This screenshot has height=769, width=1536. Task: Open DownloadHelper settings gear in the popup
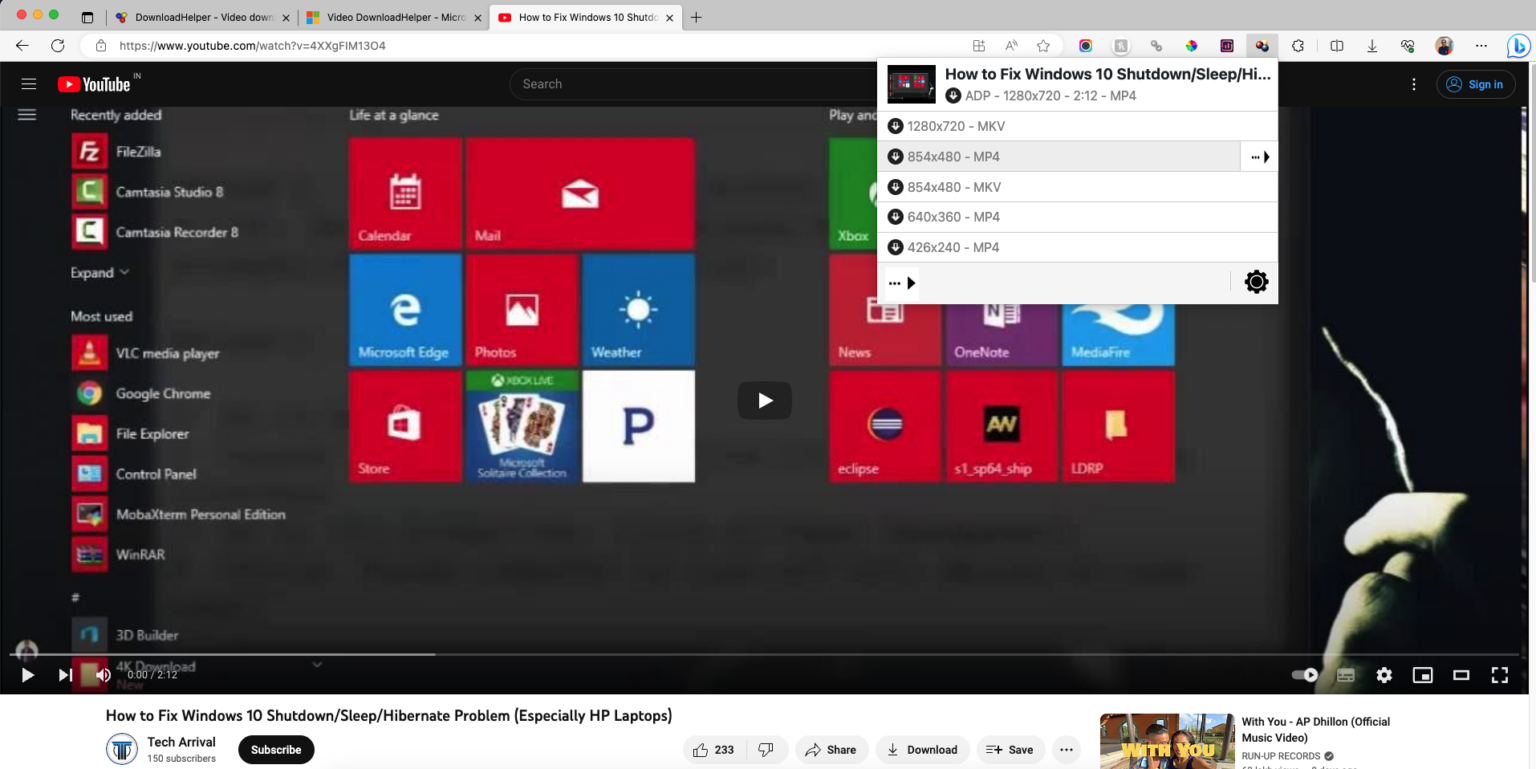[1256, 282]
